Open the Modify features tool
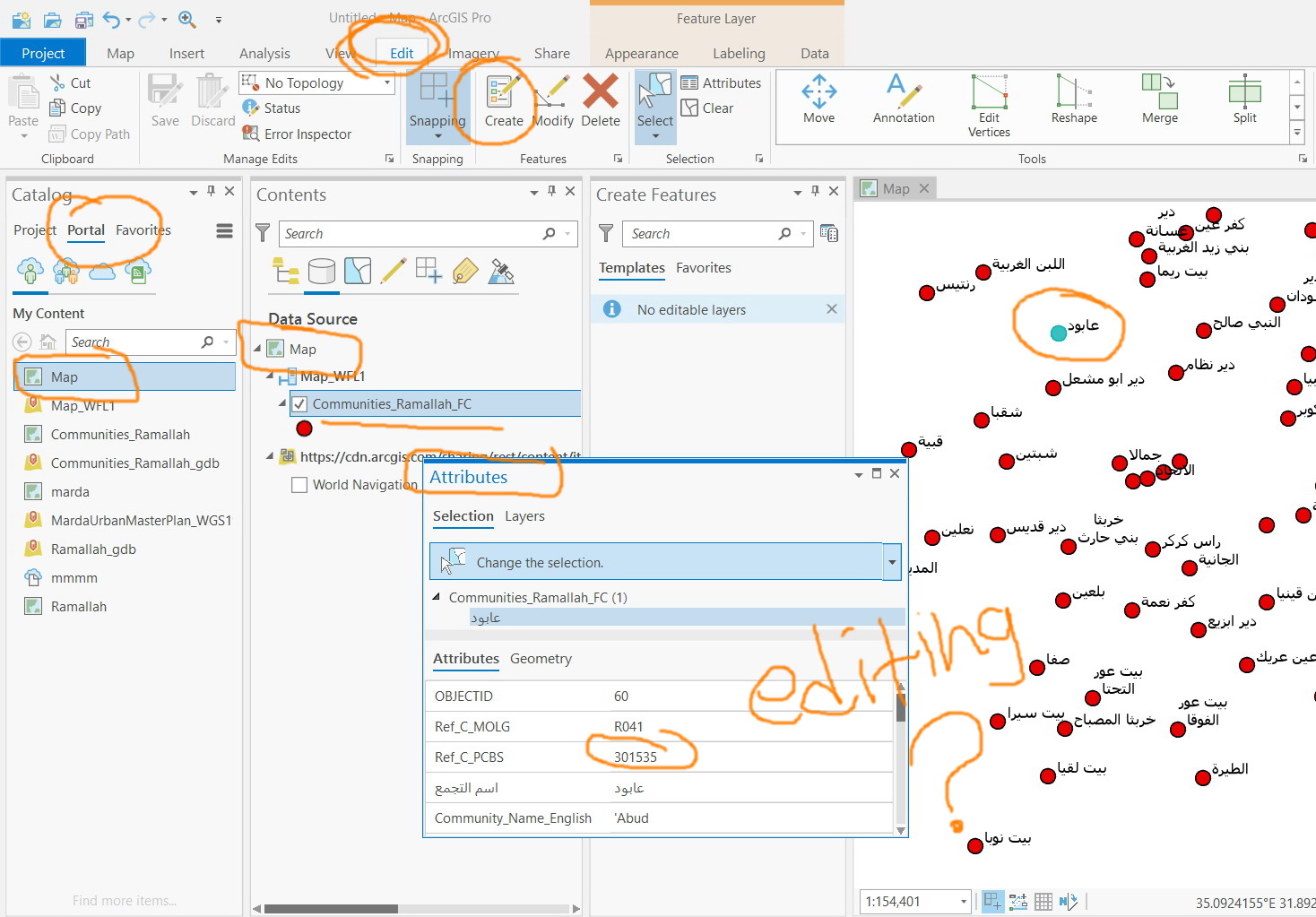The height and width of the screenshot is (917, 1316). coord(553,102)
